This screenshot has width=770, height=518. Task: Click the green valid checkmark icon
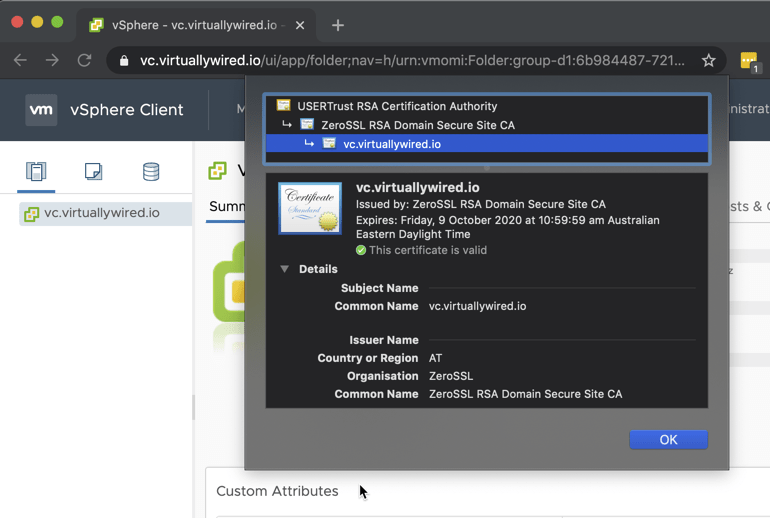pos(361,250)
